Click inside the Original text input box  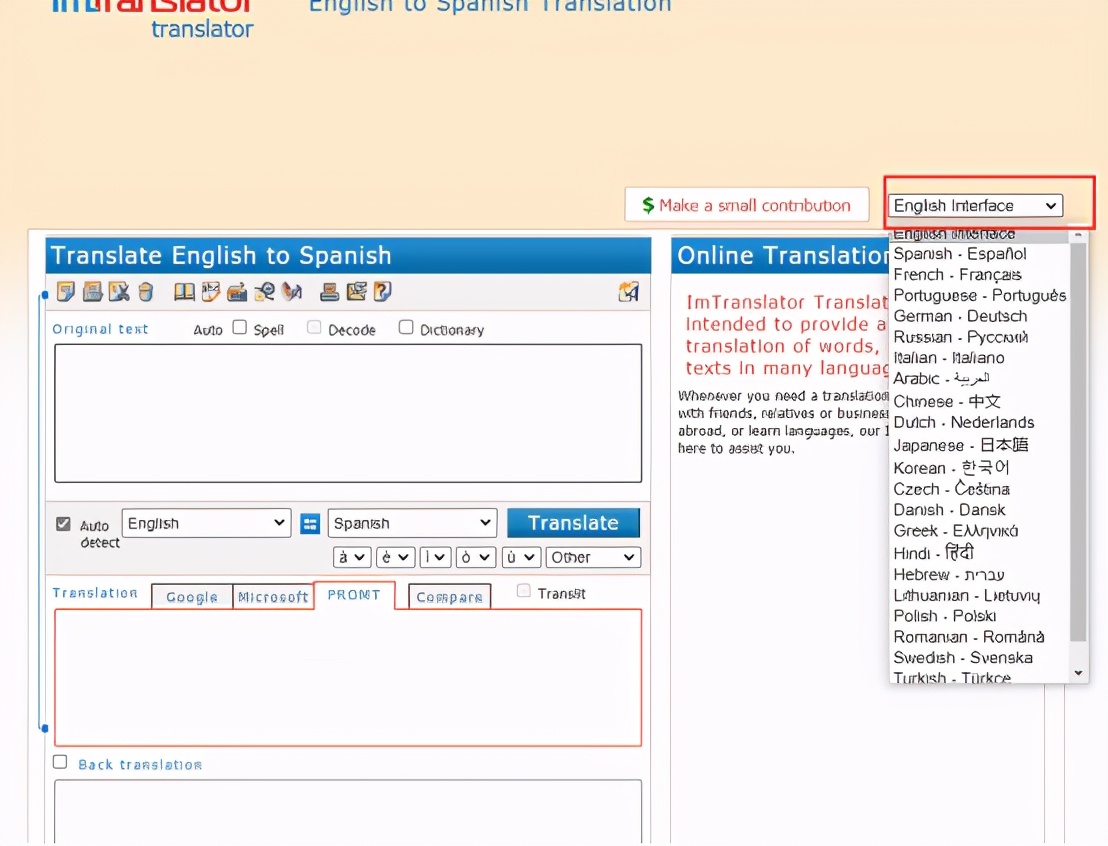(348, 413)
